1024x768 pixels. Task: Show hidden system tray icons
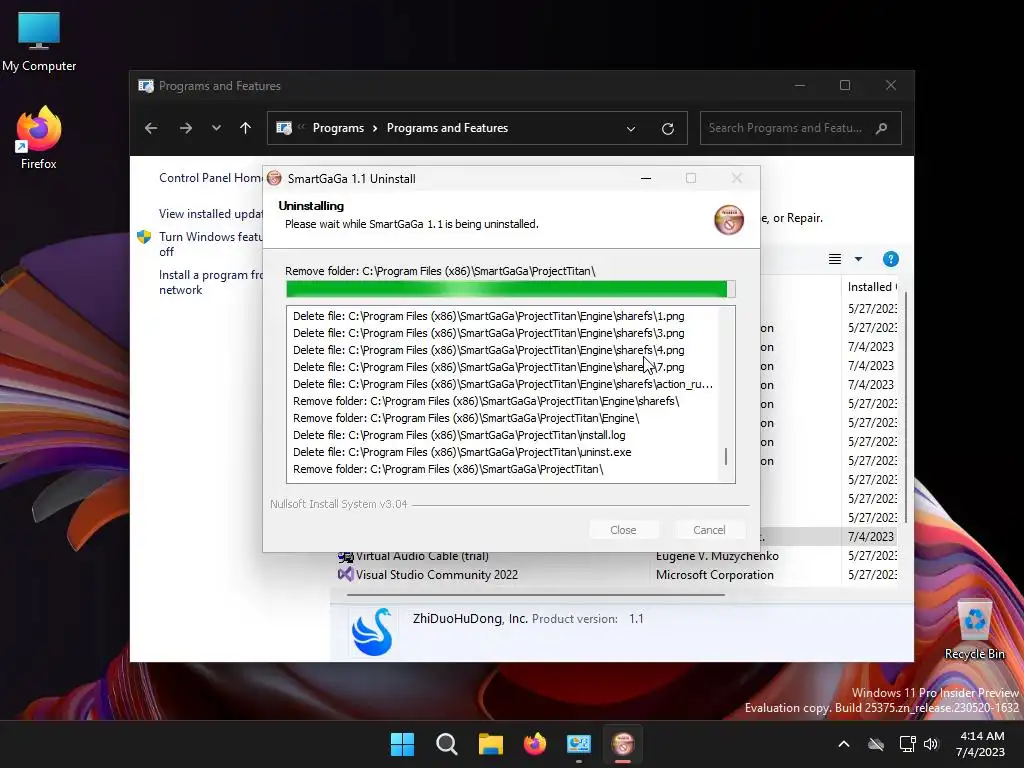pyautogui.click(x=844, y=744)
